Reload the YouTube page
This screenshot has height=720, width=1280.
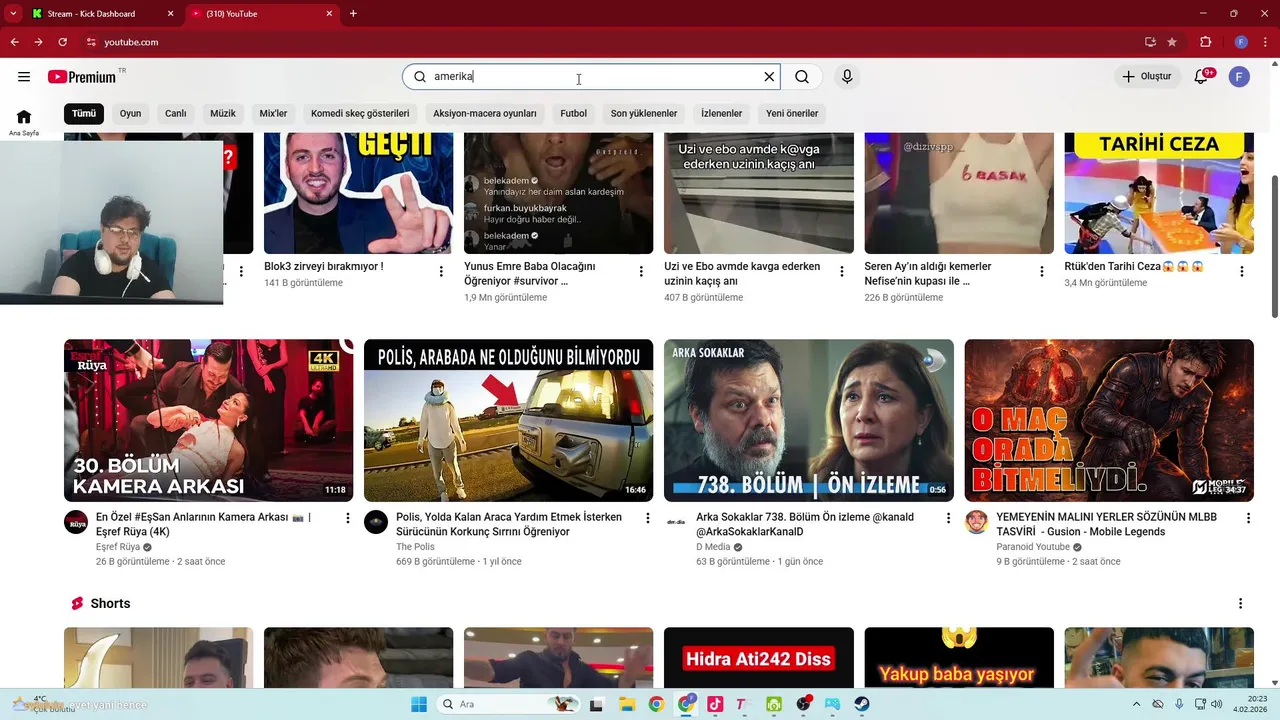[x=62, y=42]
